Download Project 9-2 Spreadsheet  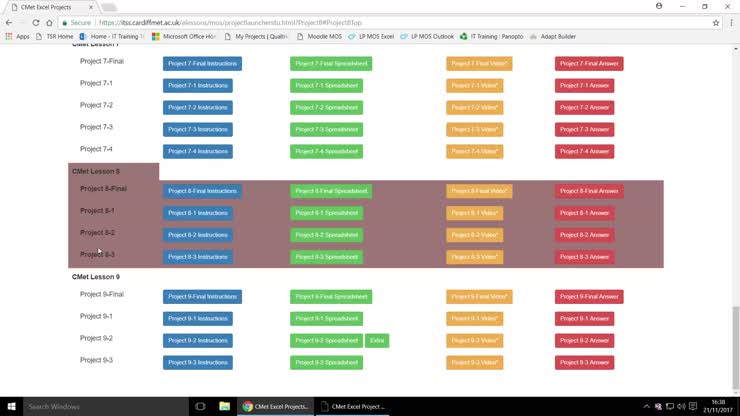327,340
